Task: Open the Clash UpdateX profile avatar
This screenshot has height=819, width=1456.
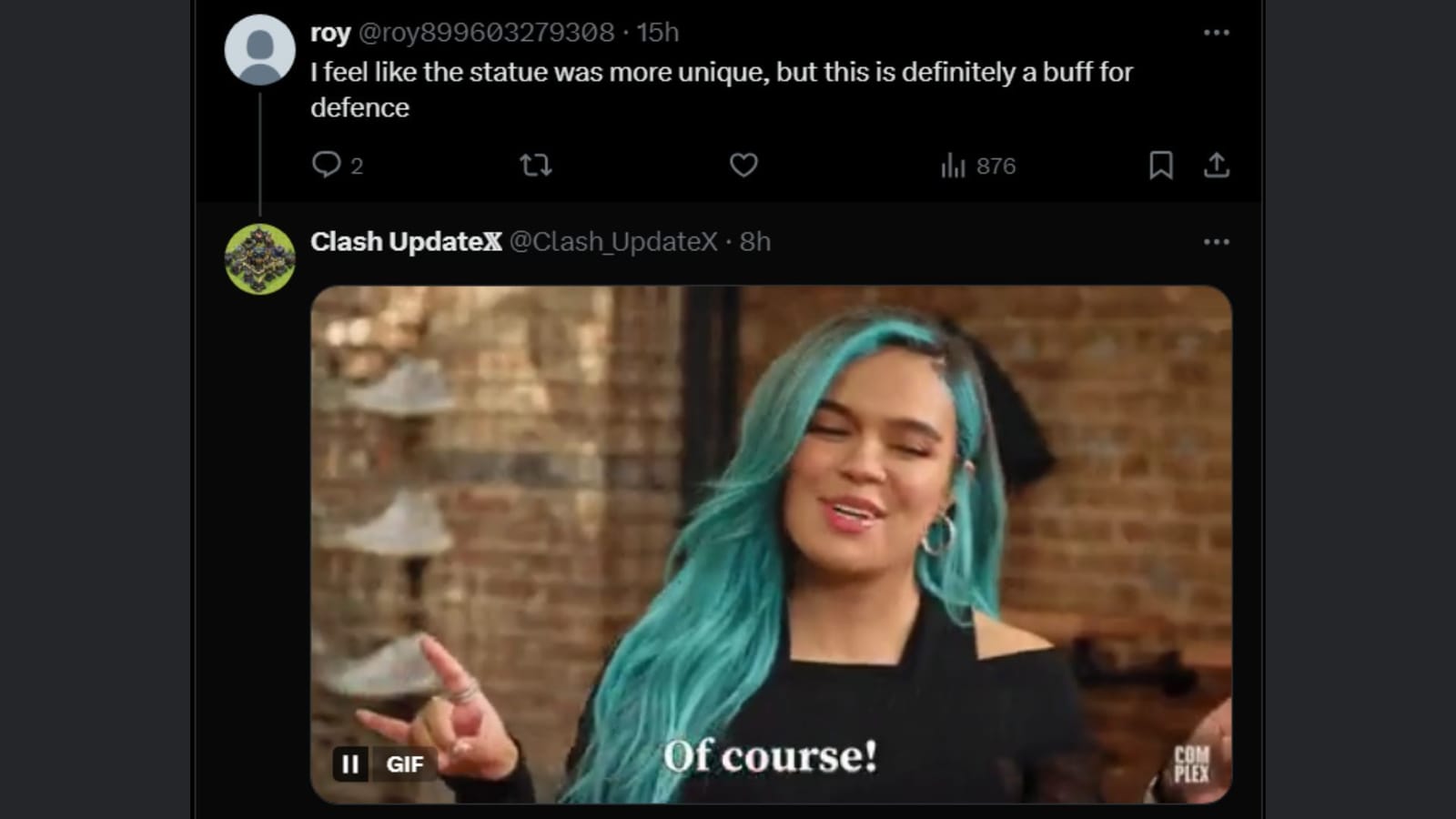Action: pos(259,259)
